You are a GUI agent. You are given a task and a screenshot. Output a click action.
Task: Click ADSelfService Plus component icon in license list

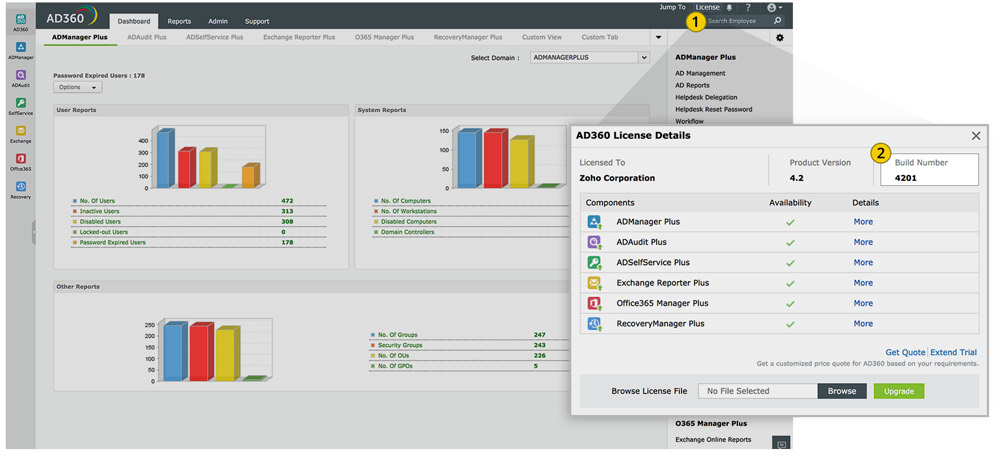pos(594,263)
